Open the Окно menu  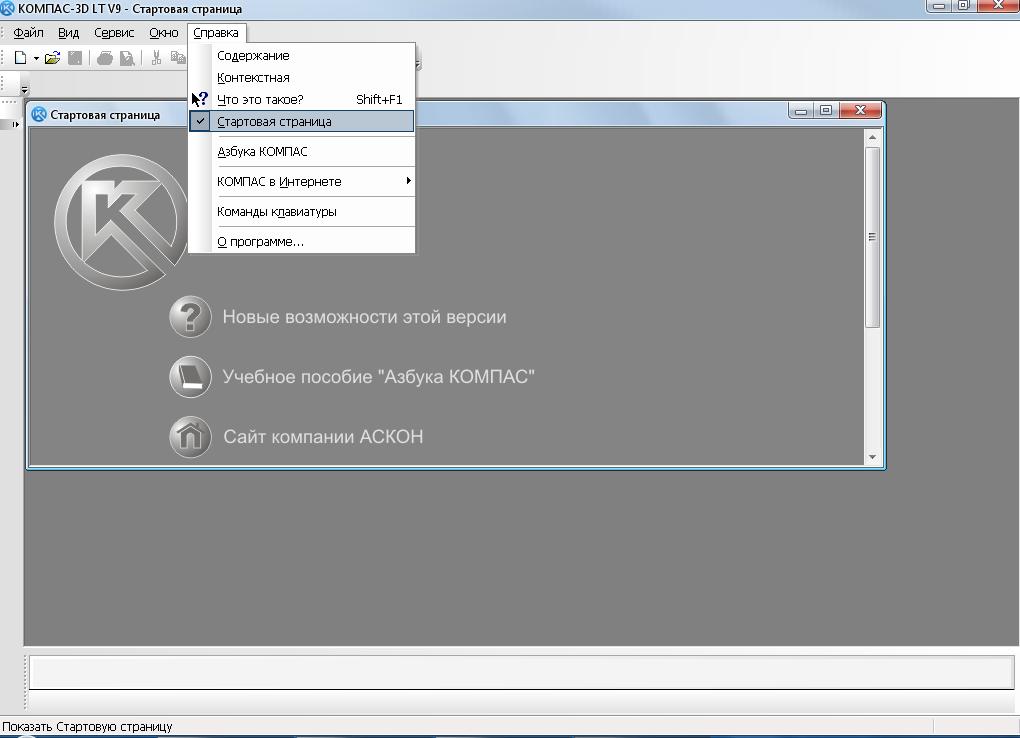[x=163, y=33]
